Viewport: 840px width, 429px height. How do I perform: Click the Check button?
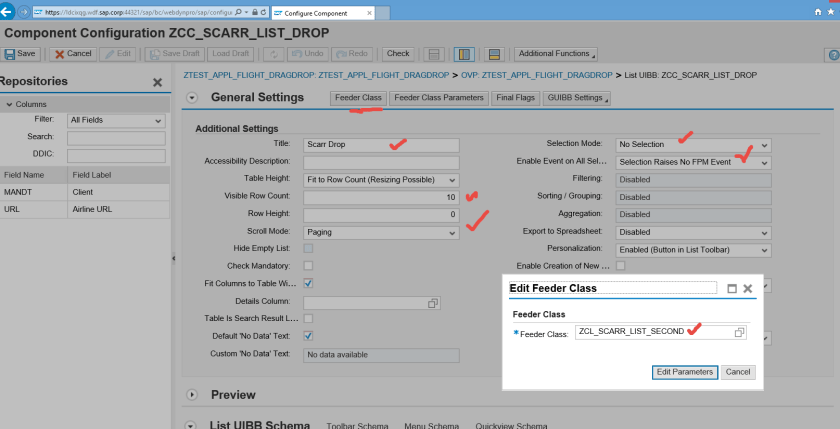pos(398,54)
